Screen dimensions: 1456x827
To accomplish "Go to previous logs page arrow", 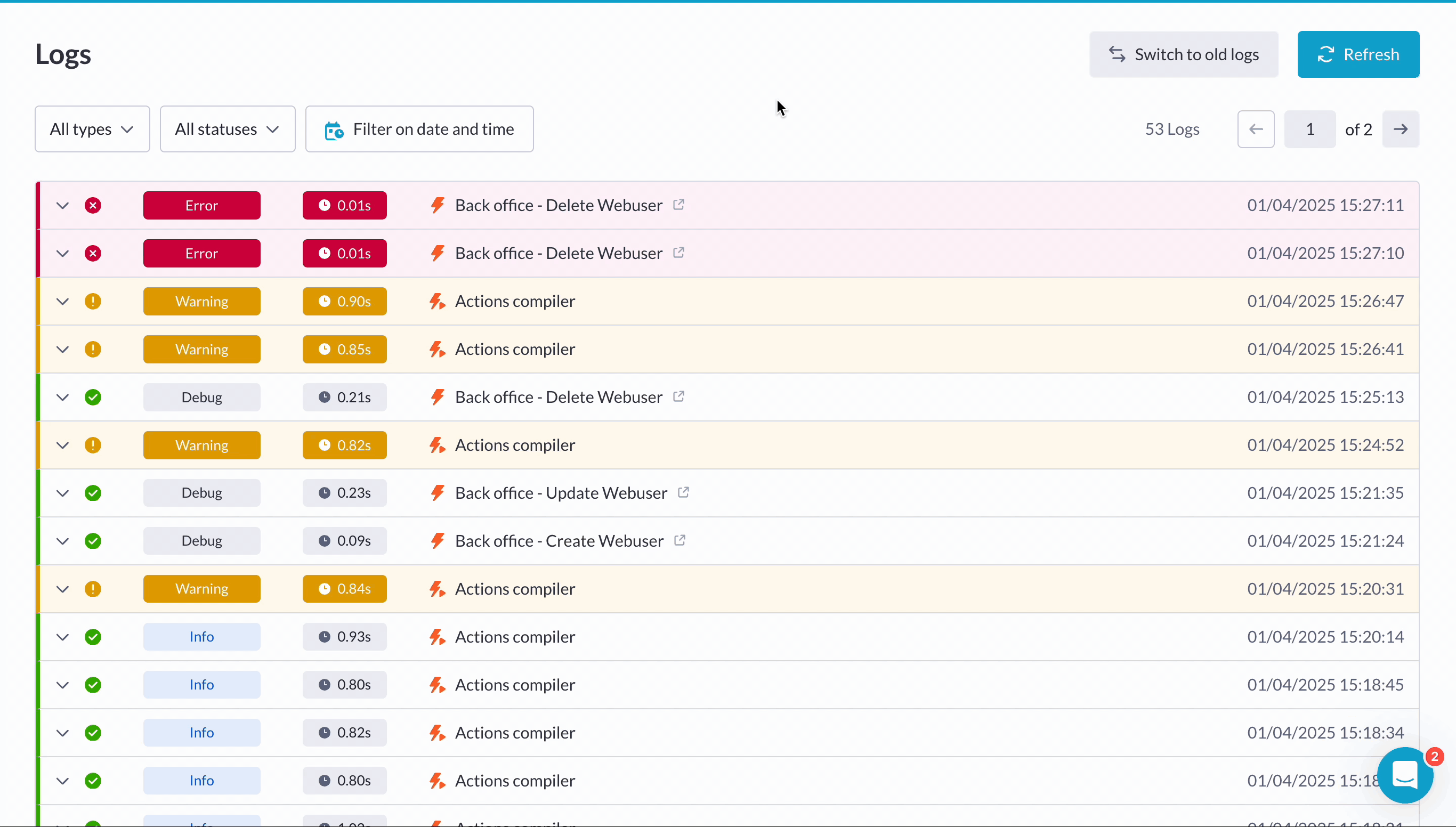I will point(1256,129).
